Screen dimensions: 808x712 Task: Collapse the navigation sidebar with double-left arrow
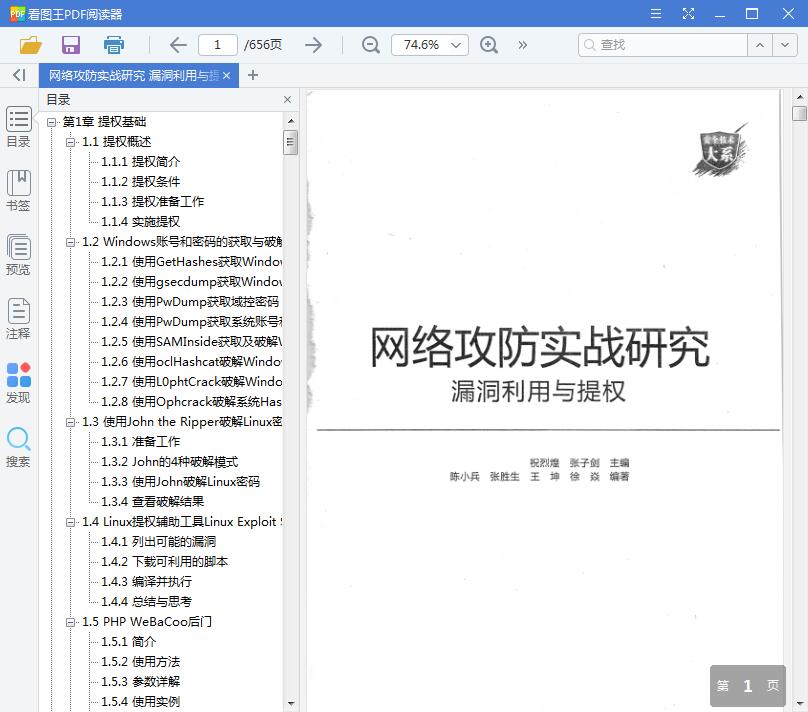tap(18, 76)
